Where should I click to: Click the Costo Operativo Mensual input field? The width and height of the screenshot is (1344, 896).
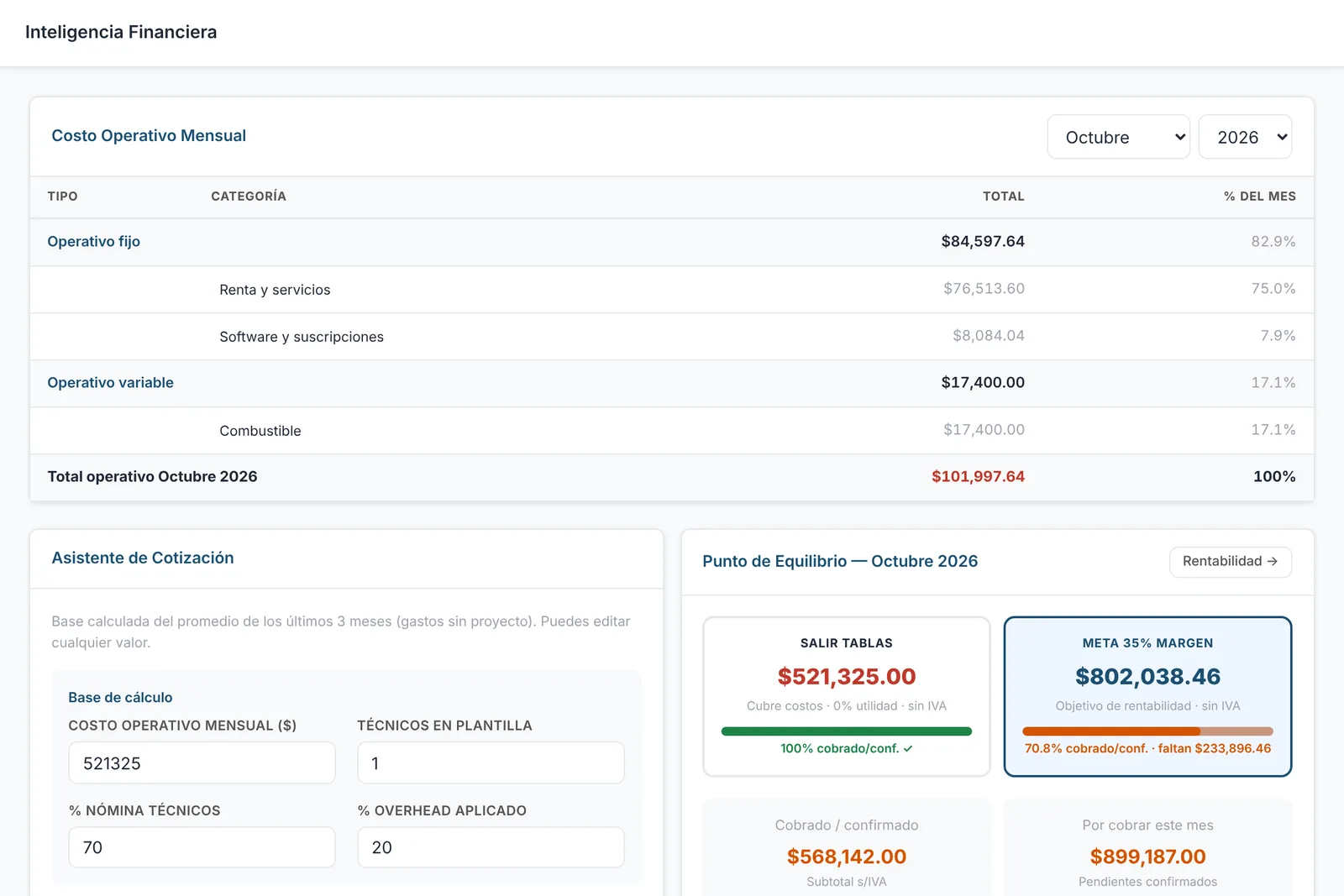click(x=202, y=763)
